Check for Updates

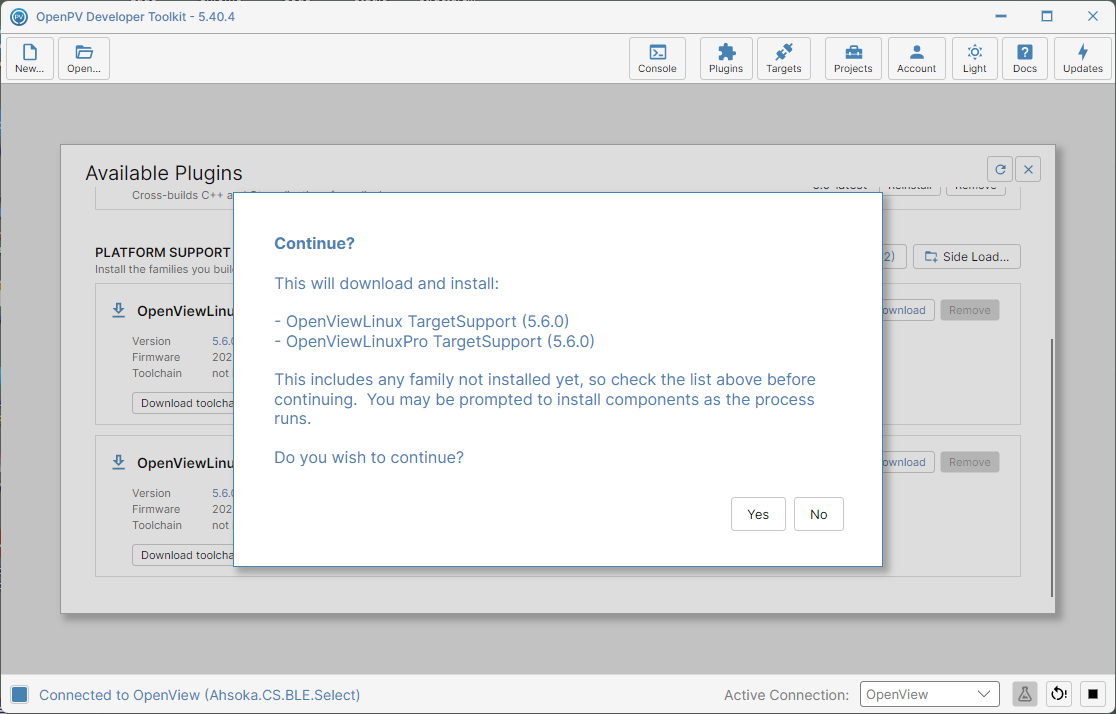click(1083, 58)
